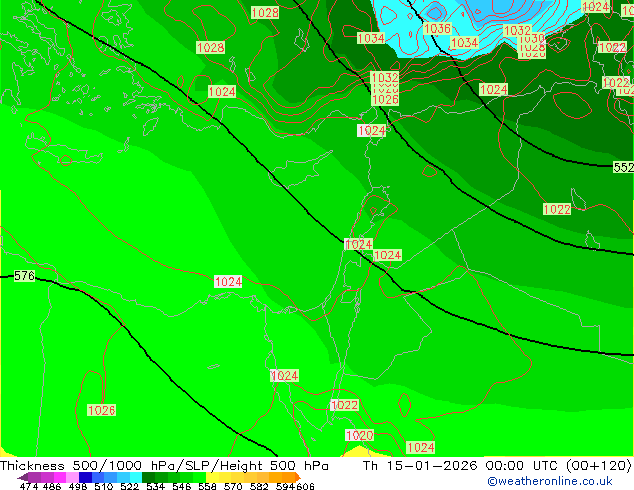Pick the light pink legend swatch

pyautogui.click(x=72, y=477)
